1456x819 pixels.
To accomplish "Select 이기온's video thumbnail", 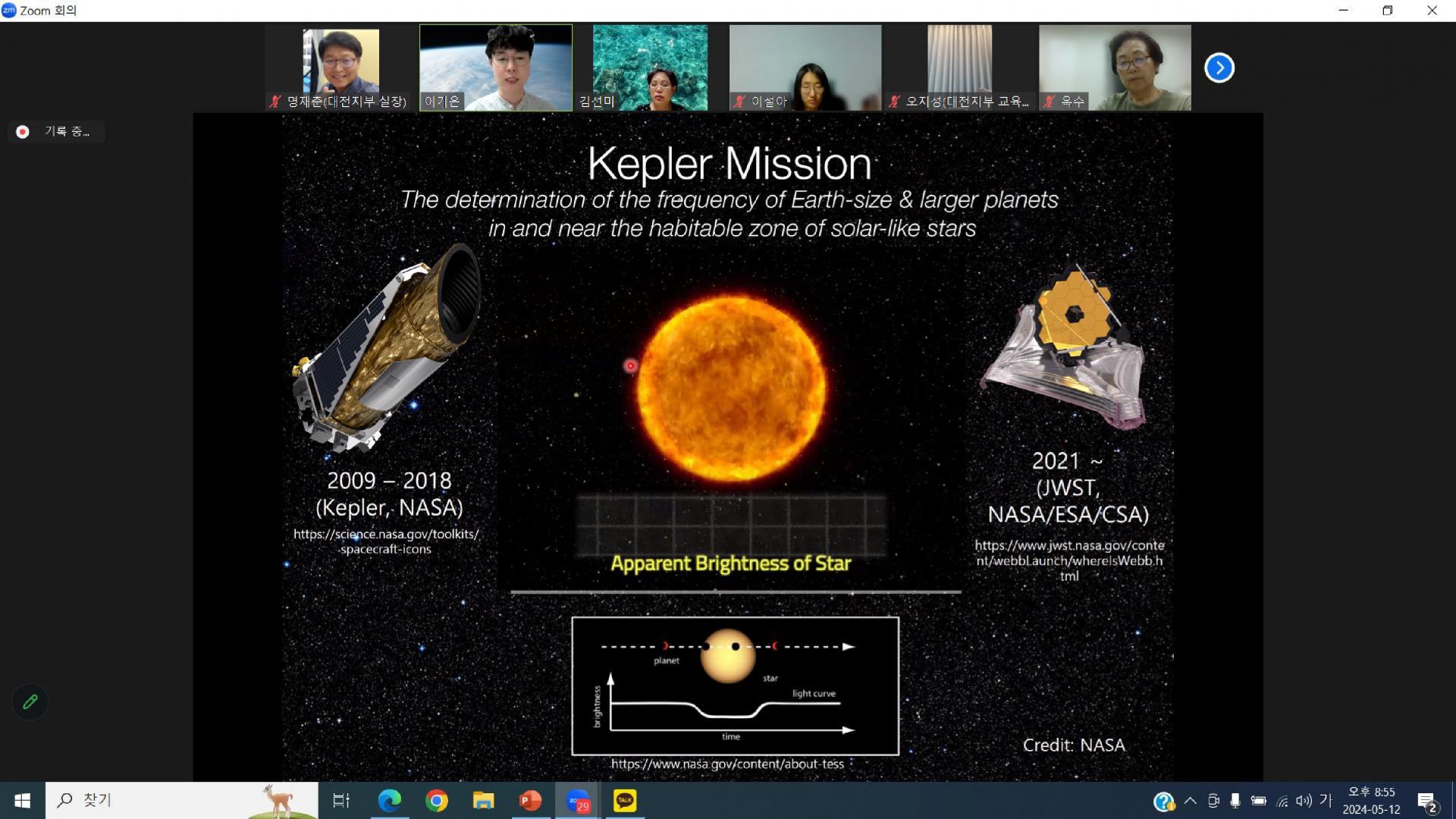I will point(496,67).
